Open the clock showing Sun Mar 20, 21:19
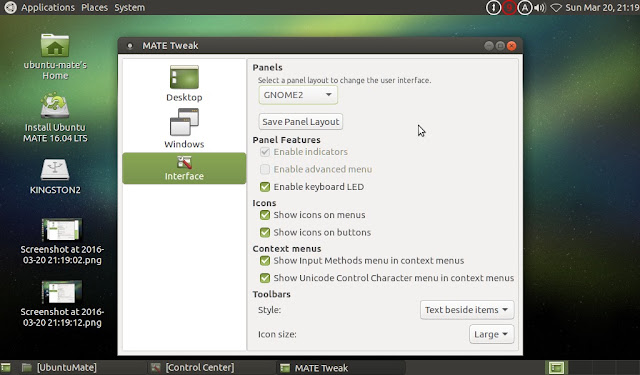Screen dimensions: 640x375 [x=602, y=7]
